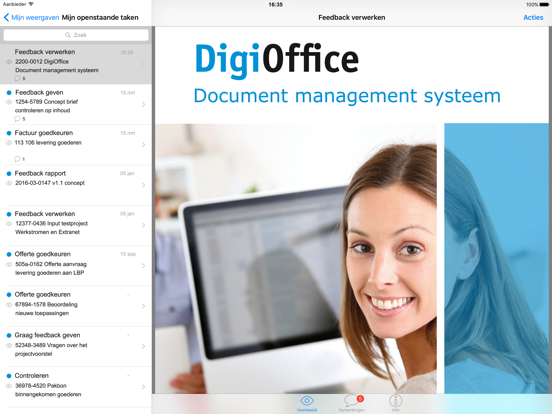The width and height of the screenshot is (552, 414).
Task: Select the Controleren task
Action: click(x=76, y=387)
